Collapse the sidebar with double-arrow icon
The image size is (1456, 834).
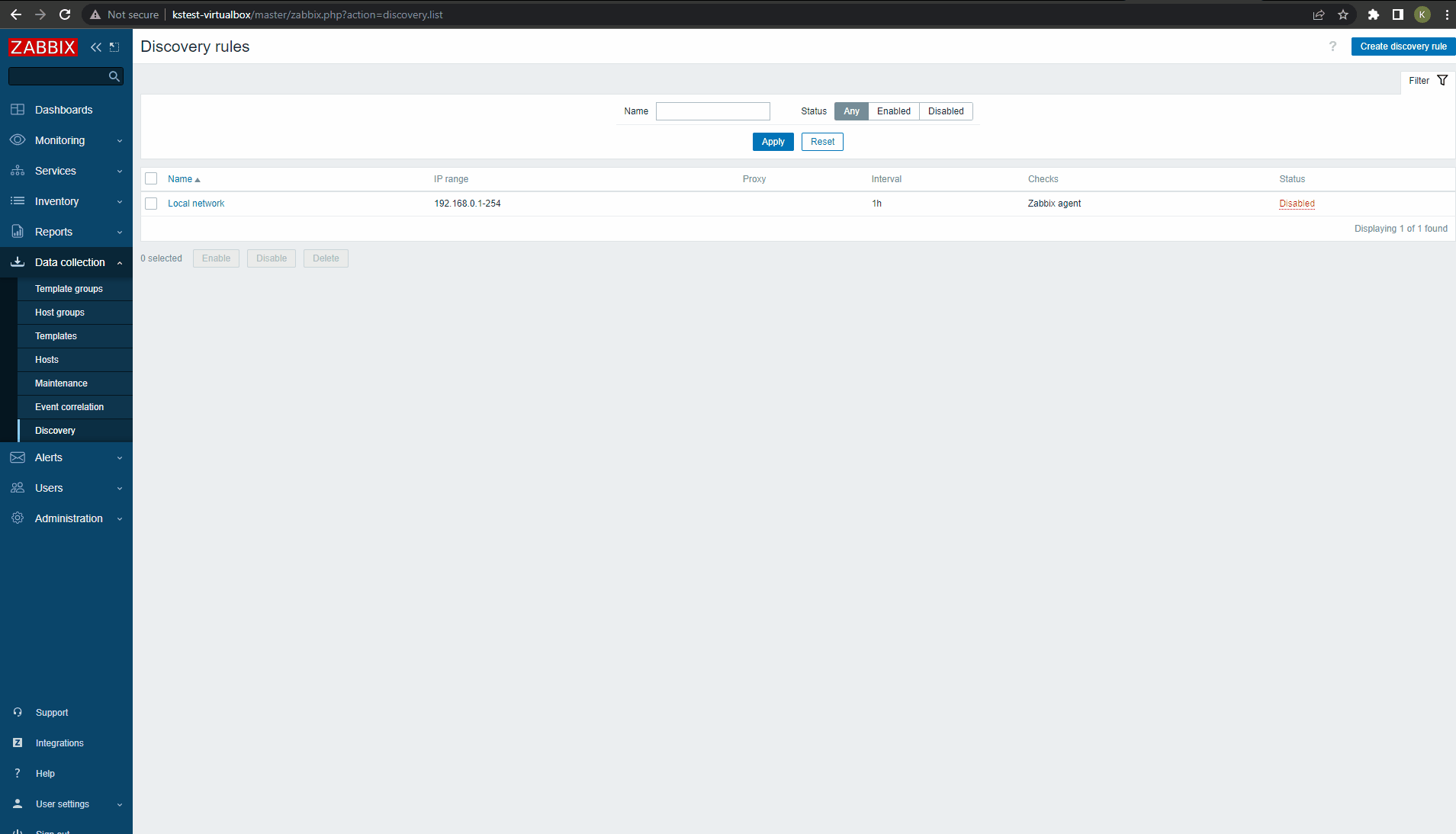pyautogui.click(x=96, y=47)
